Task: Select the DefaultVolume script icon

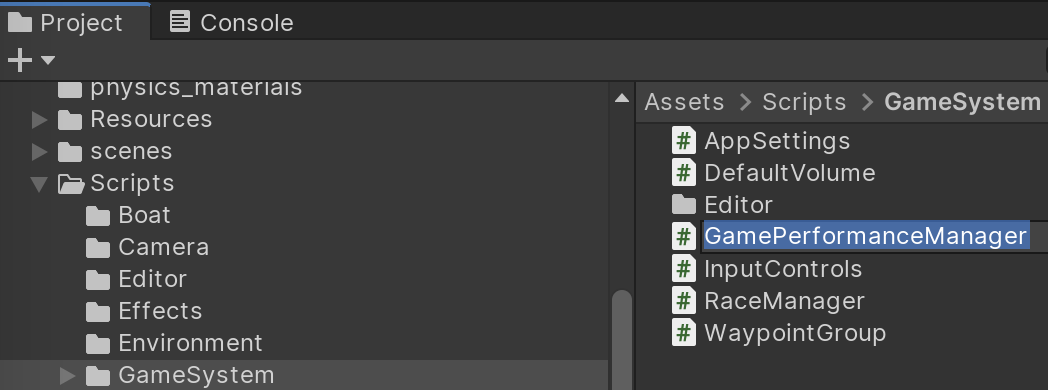Action: point(683,173)
